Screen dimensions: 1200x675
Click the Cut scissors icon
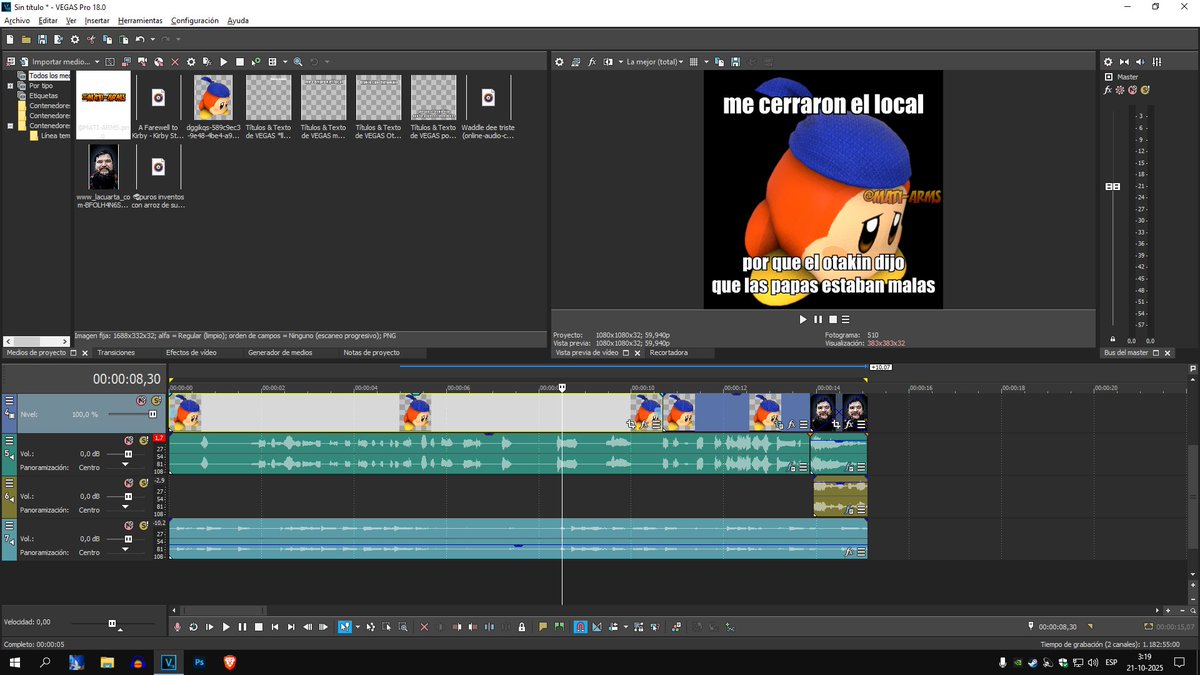pos(91,39)
